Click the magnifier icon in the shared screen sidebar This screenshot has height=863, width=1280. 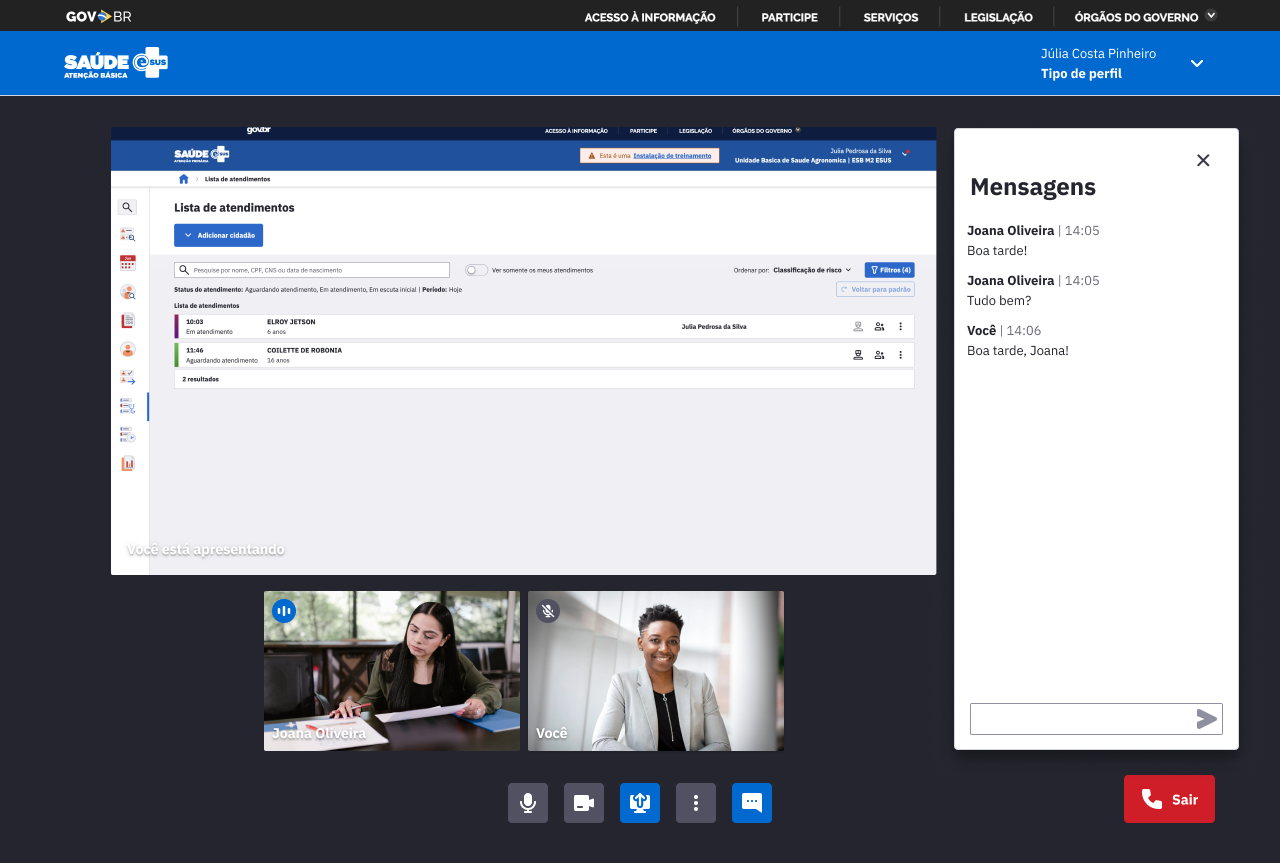127,207
